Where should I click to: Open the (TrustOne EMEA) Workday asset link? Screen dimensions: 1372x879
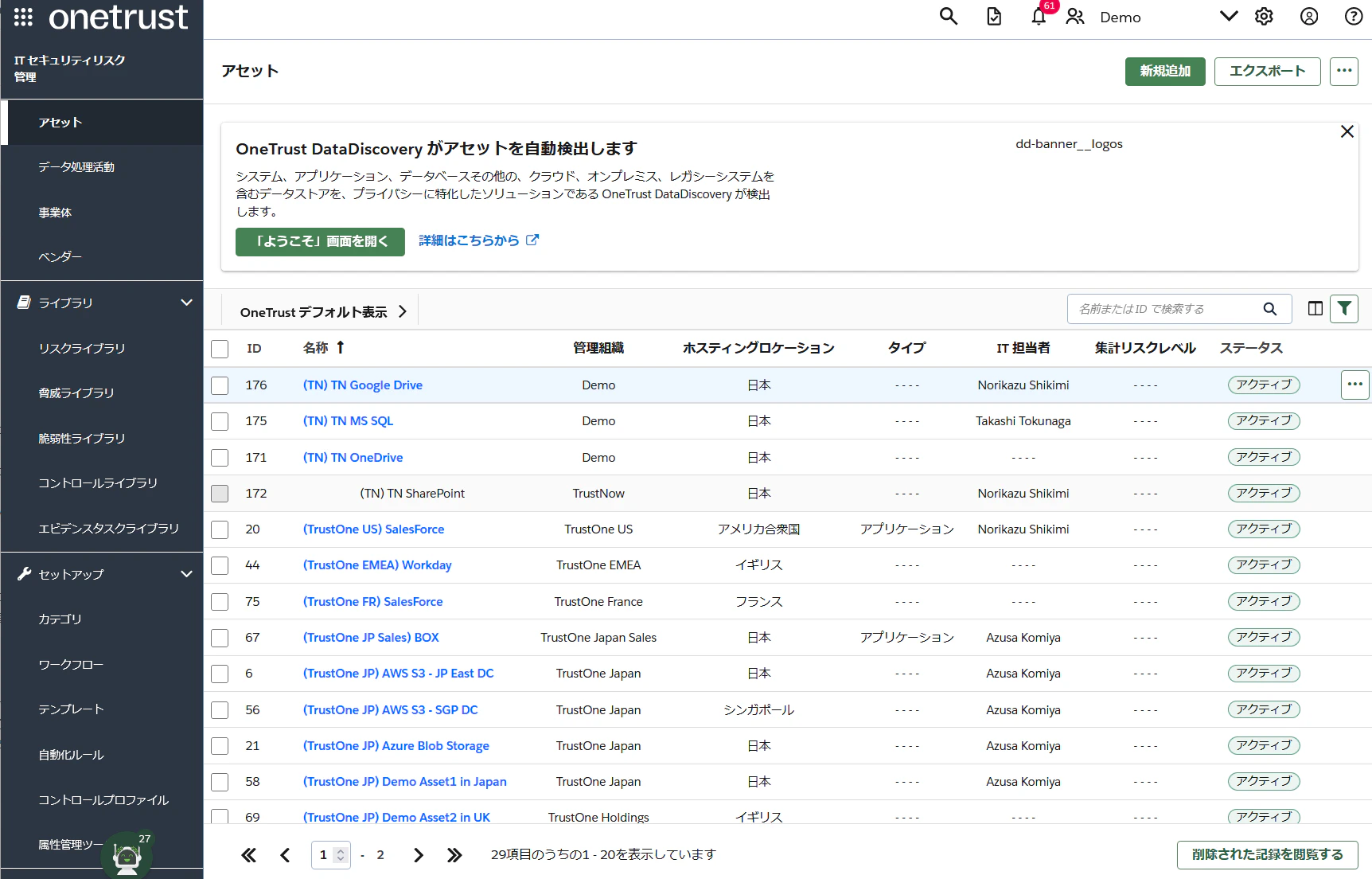click(377, 565)
